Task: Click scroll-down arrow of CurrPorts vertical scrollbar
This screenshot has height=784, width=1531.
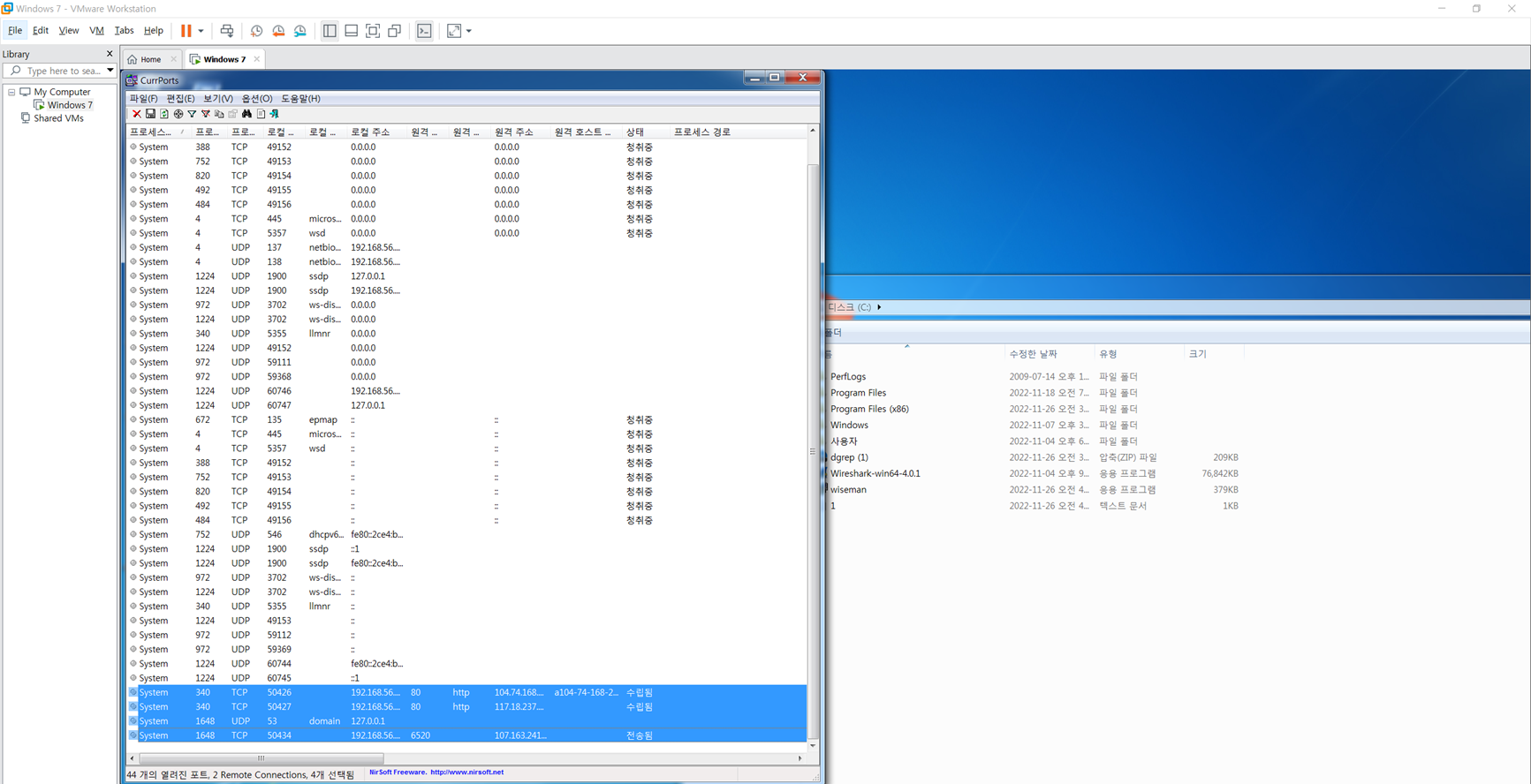Action: click(813, 746)
